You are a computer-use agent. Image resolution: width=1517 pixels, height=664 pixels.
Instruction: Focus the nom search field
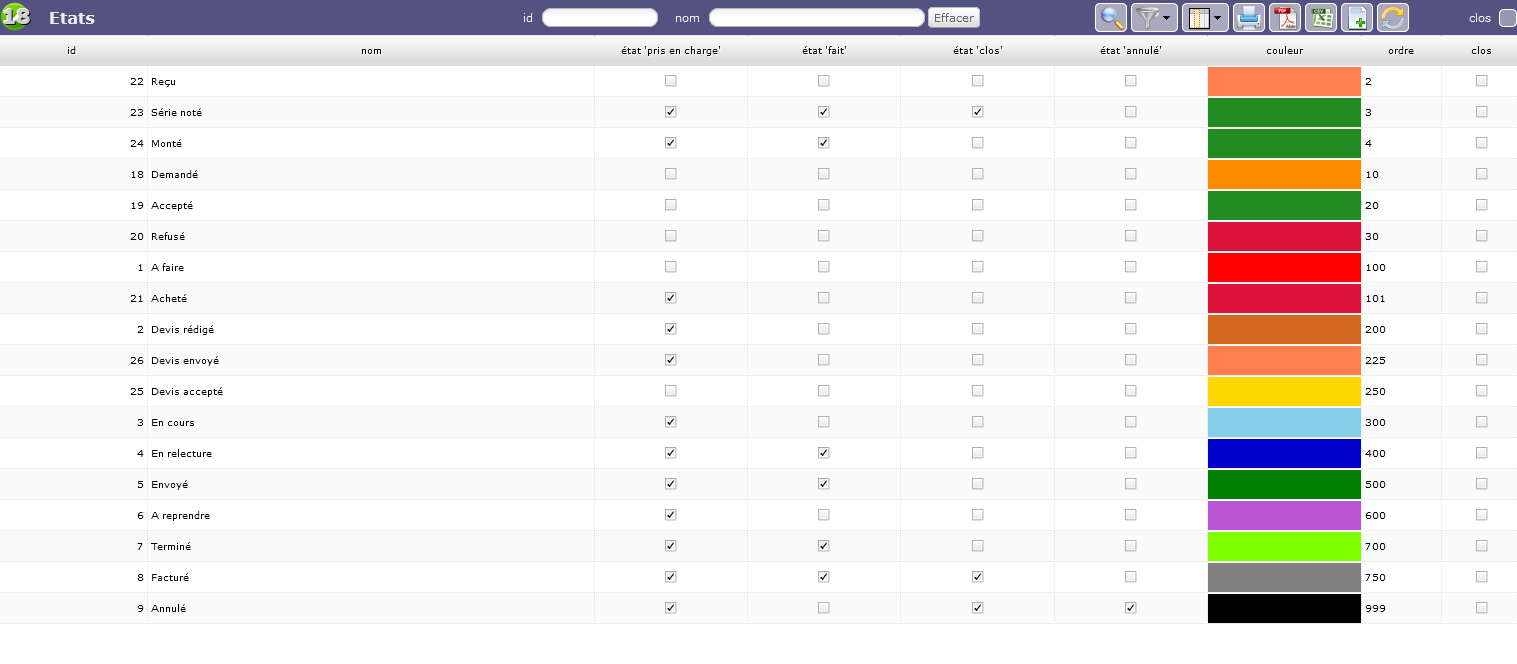(817, 17)
